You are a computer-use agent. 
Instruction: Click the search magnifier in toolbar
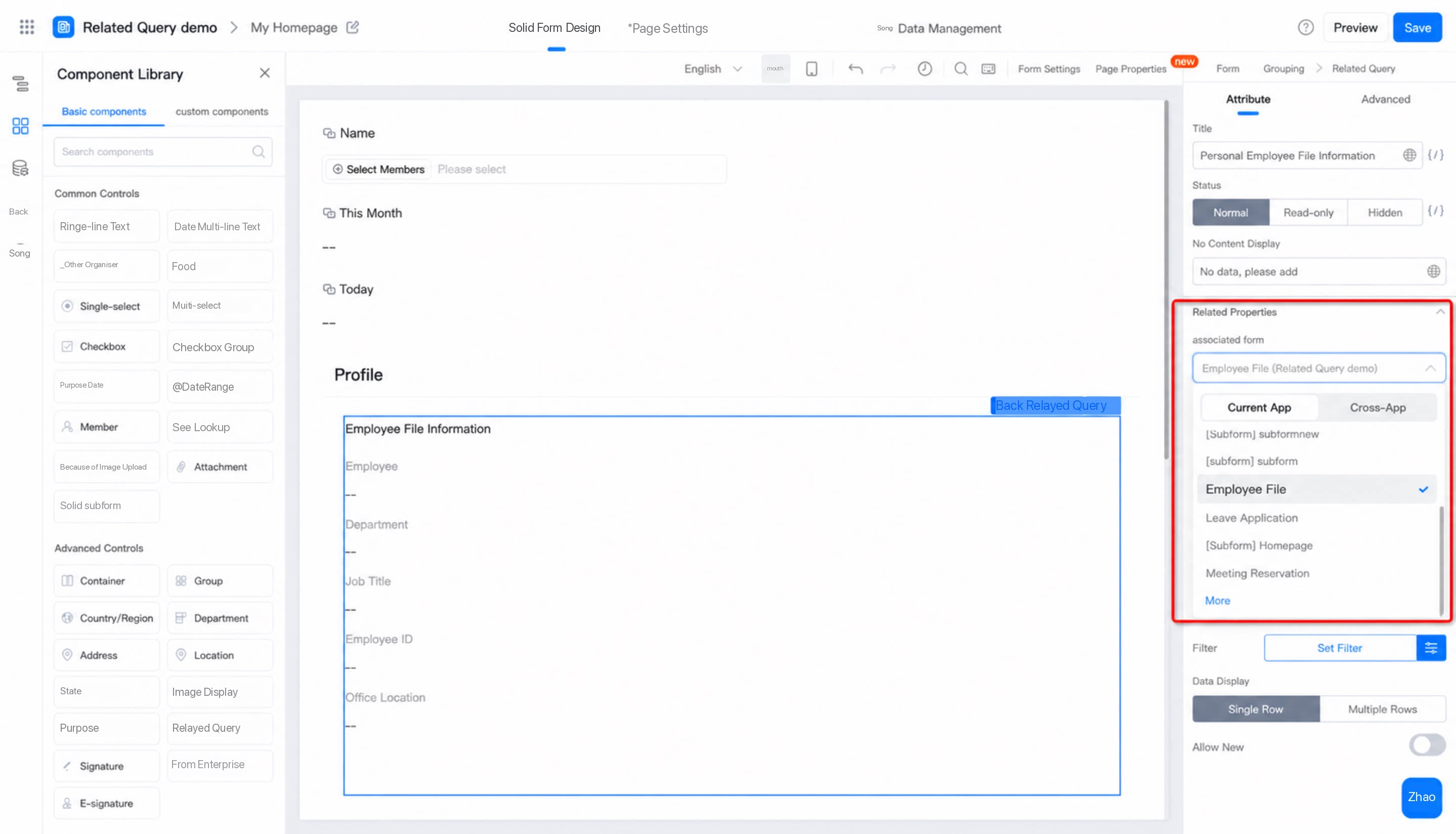[961, 69]
